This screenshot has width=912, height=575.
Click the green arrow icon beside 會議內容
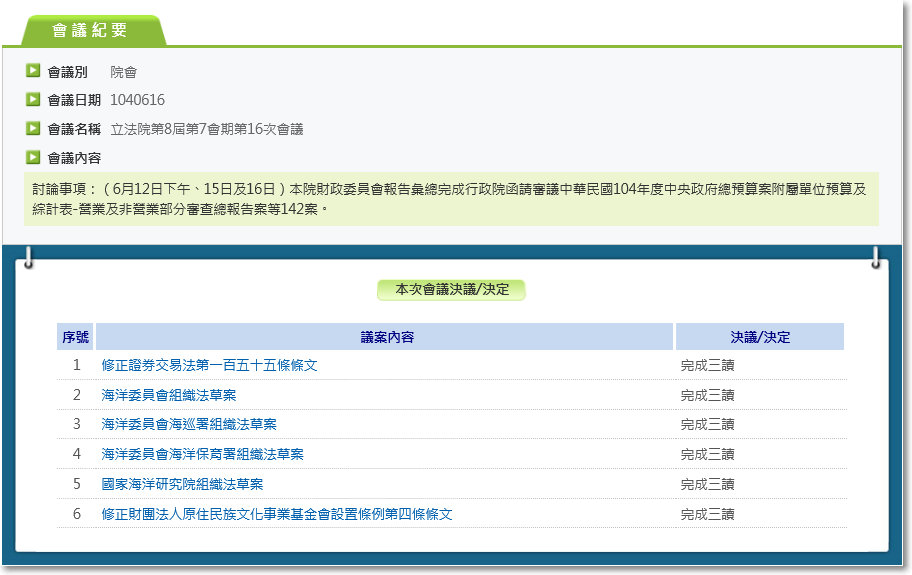click(x=33, y=157)
